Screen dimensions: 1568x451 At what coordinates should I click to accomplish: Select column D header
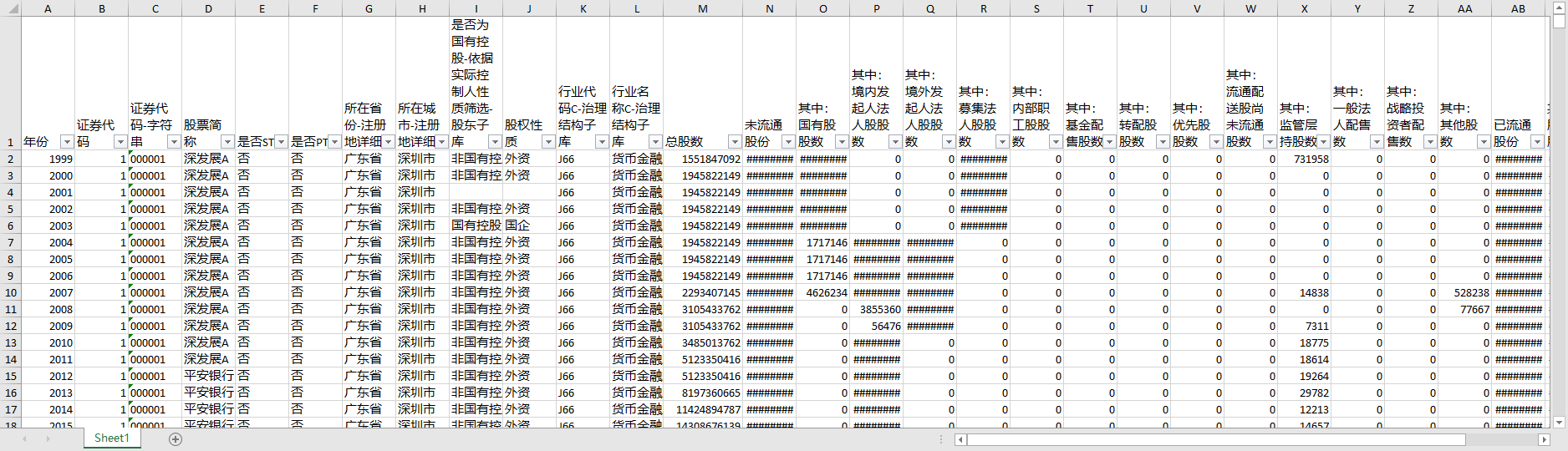point(208,8)
